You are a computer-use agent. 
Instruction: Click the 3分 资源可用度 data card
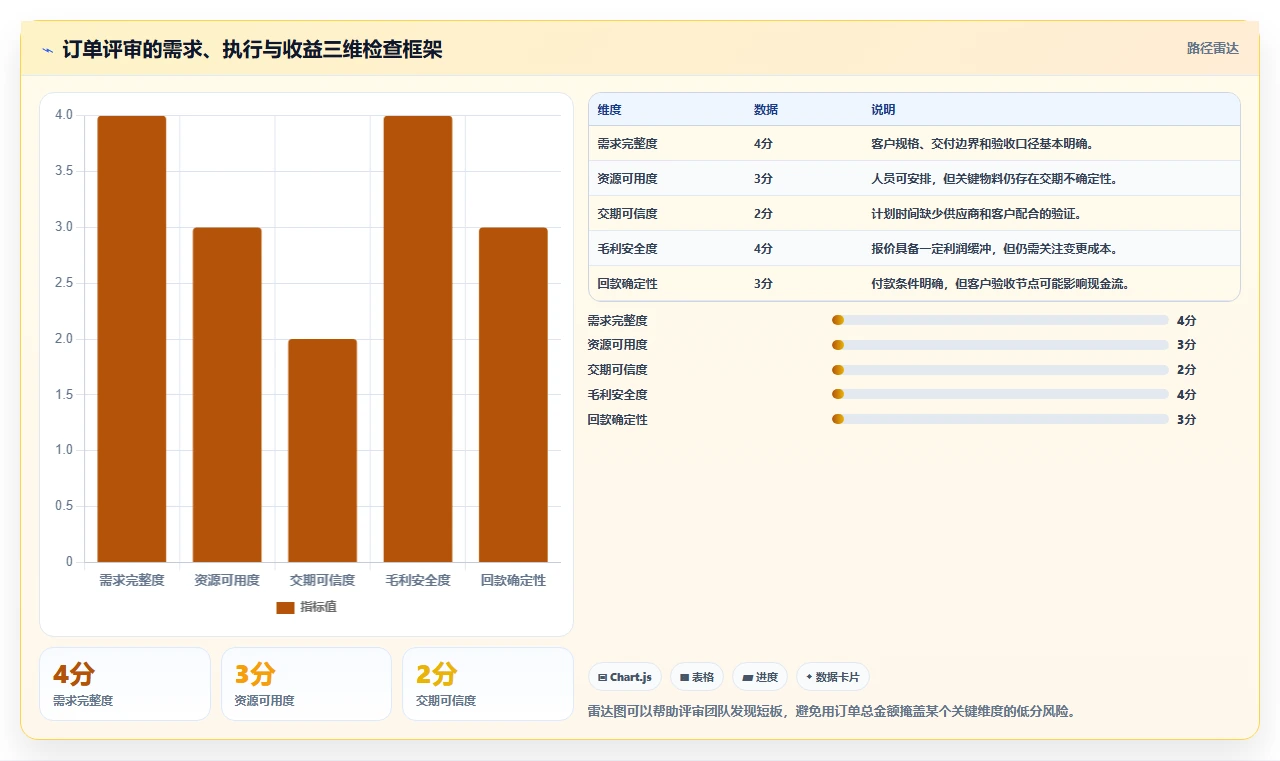tap(306, 684)
